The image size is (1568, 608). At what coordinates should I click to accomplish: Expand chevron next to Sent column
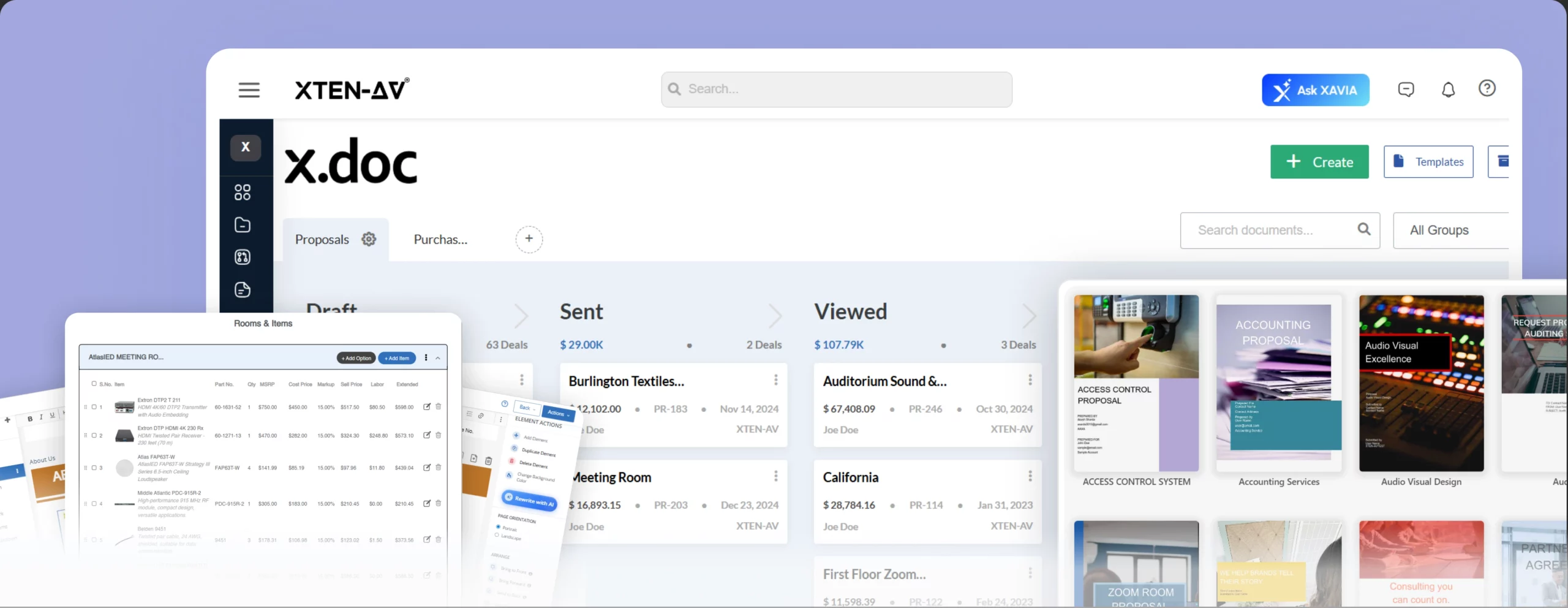point(775,316)
